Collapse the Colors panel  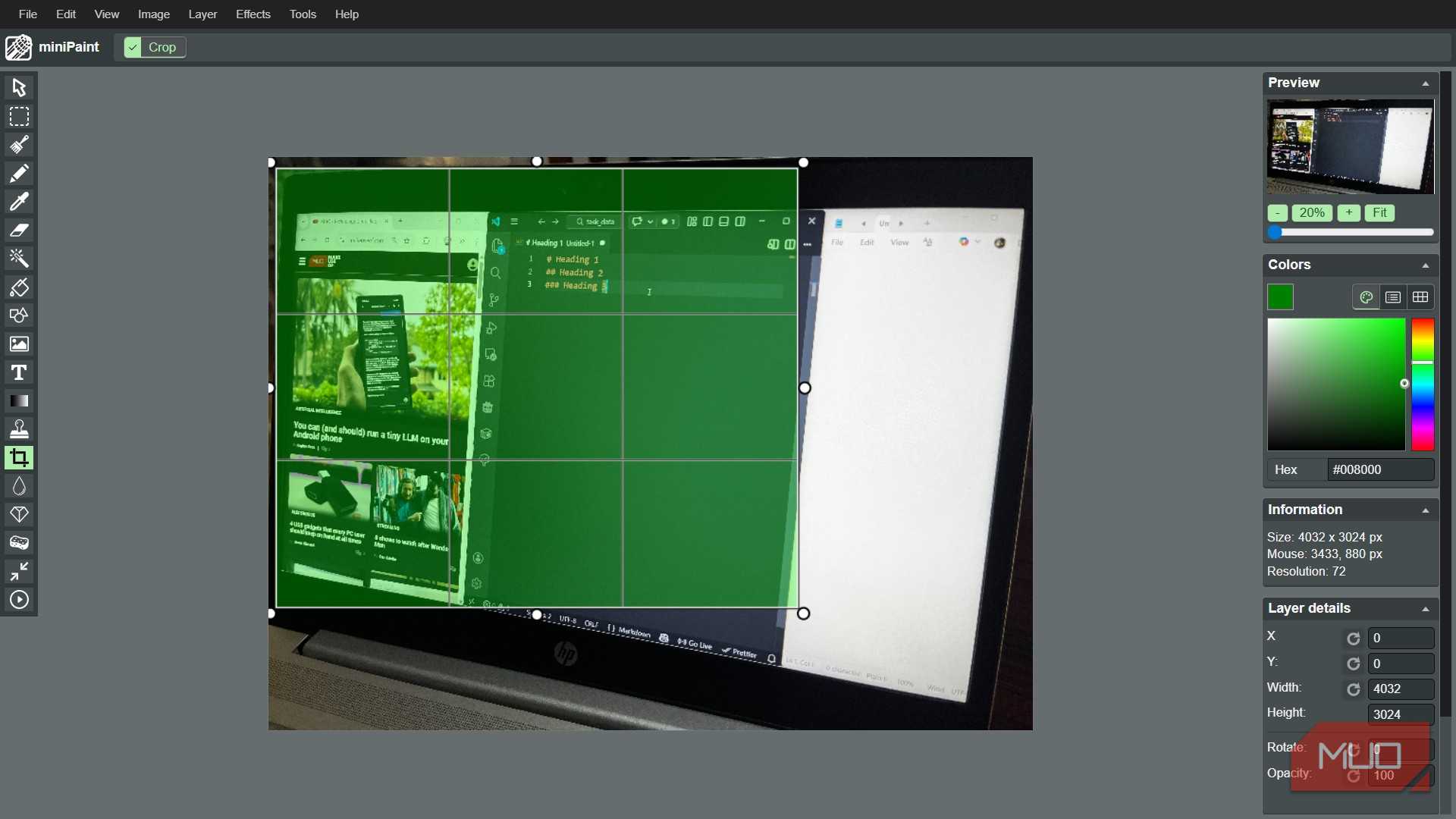click(1425, 265)
